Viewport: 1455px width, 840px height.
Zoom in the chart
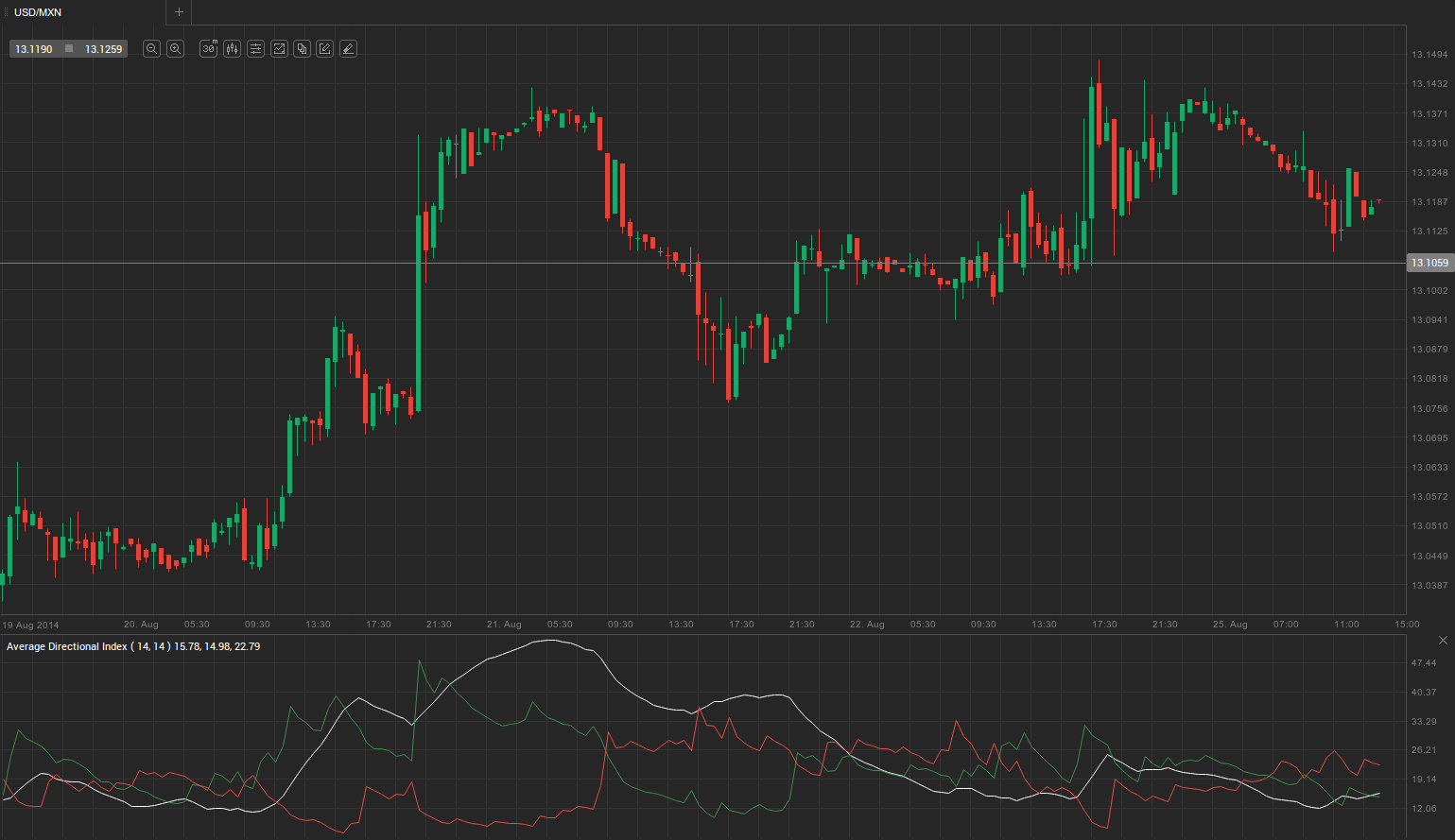[x=175, y=49]
